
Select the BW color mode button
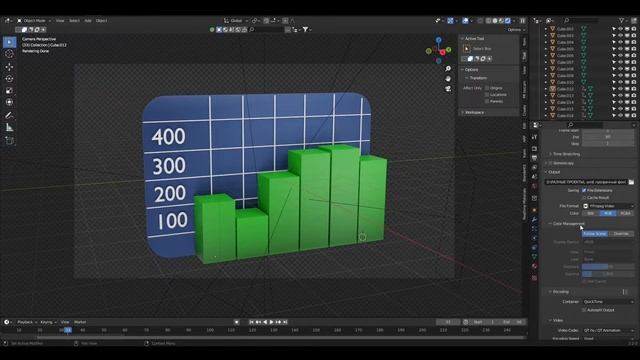click(591, 213)
